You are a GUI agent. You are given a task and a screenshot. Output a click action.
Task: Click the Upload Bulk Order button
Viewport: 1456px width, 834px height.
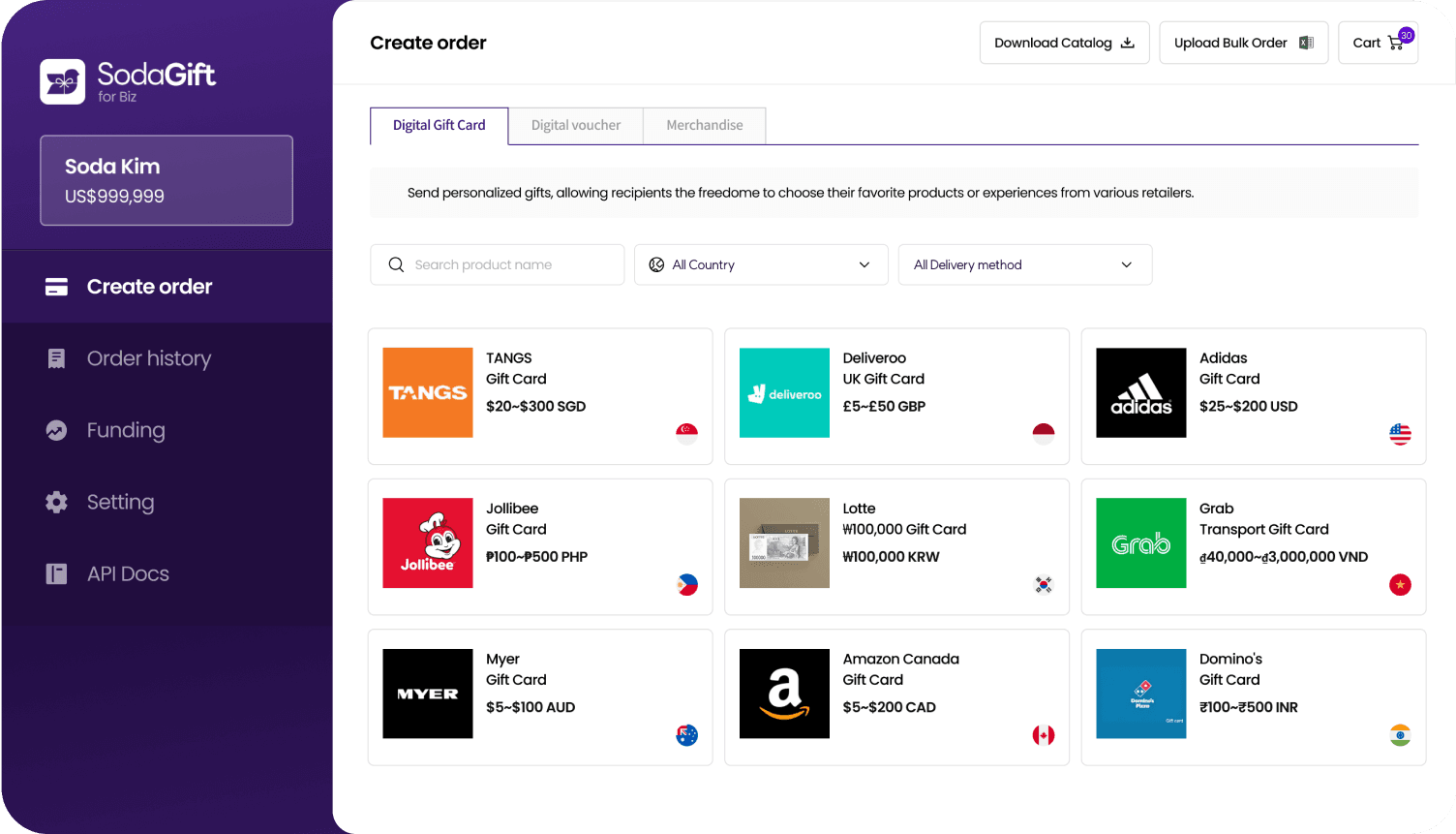[1244, 43]
